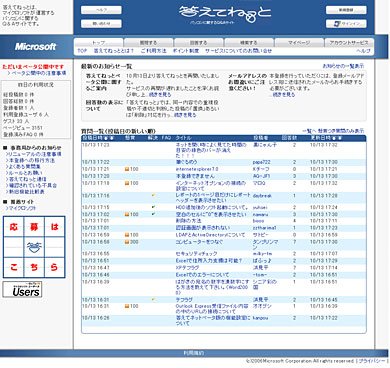The height and width of the screenshot is (368, 390).
Task: Open poster papa722 profile link
Action: pos(261,162)
